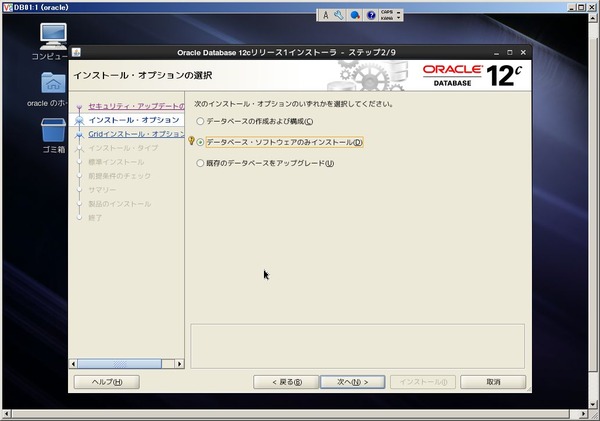This screenshot has height=421, width=600.
Task: Select データベース・ソフトウェアのみインストール radio button
Action: [x=200, y=142]
